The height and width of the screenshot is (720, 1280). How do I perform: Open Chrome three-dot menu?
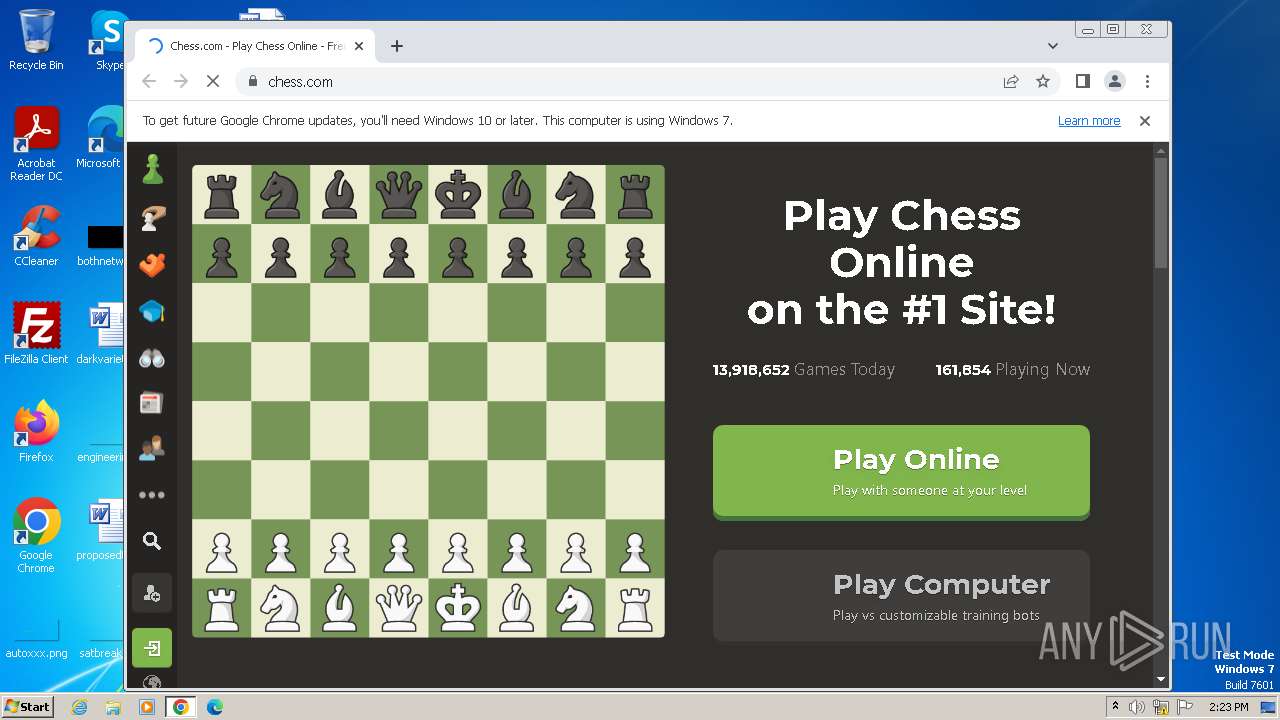(x=1147, y=81)
